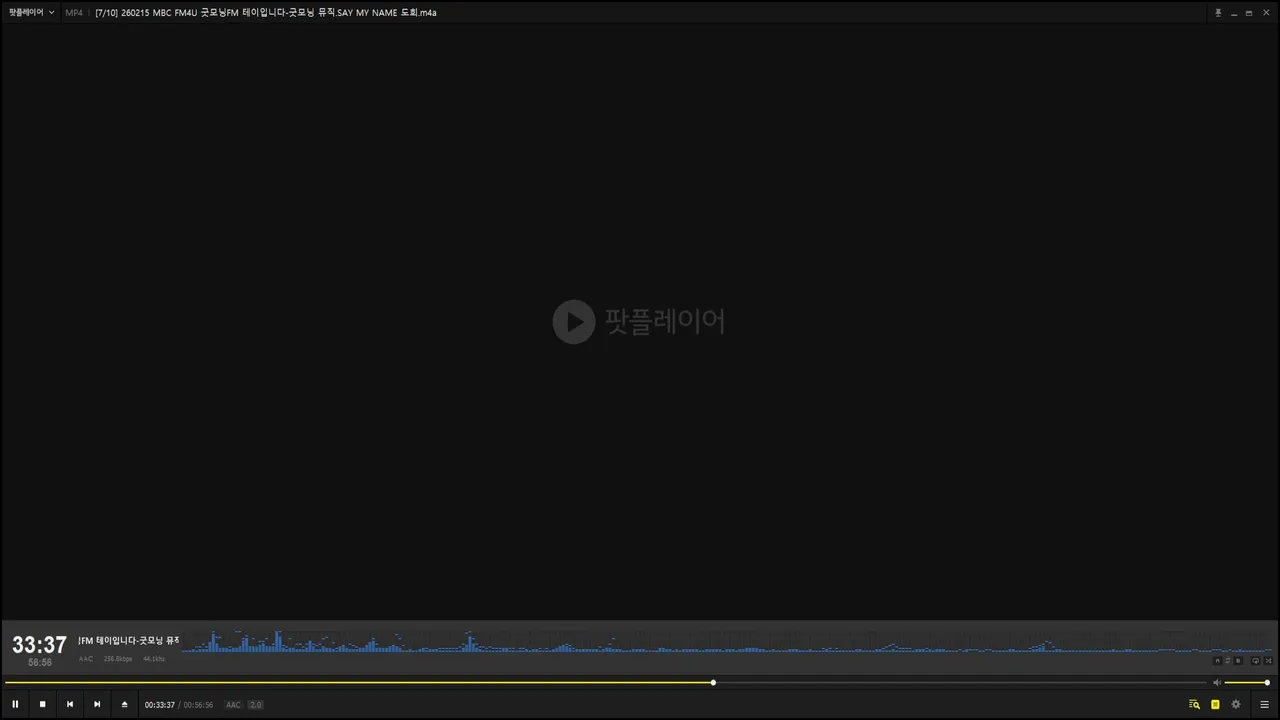1280x720 pixels.
Task: Click the 256.8kbps bitrate label
Action: (x=118, y=659)
